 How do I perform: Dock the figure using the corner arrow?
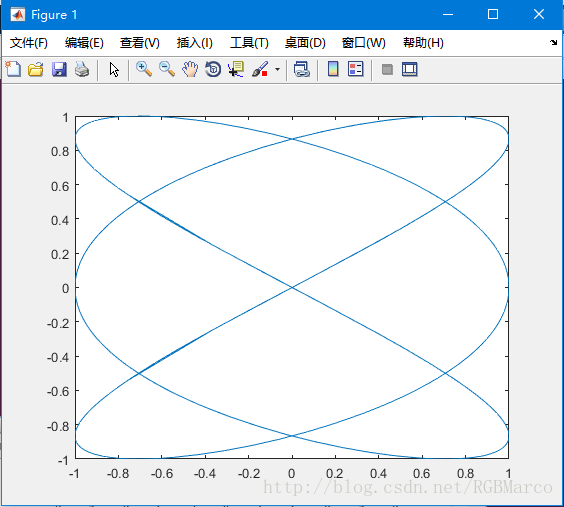click(553, 42)
